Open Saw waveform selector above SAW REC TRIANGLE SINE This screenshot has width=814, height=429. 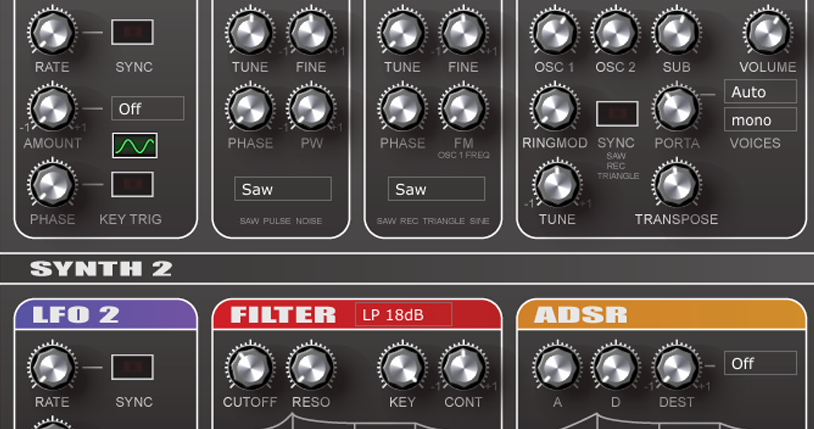tap(436, 189)
